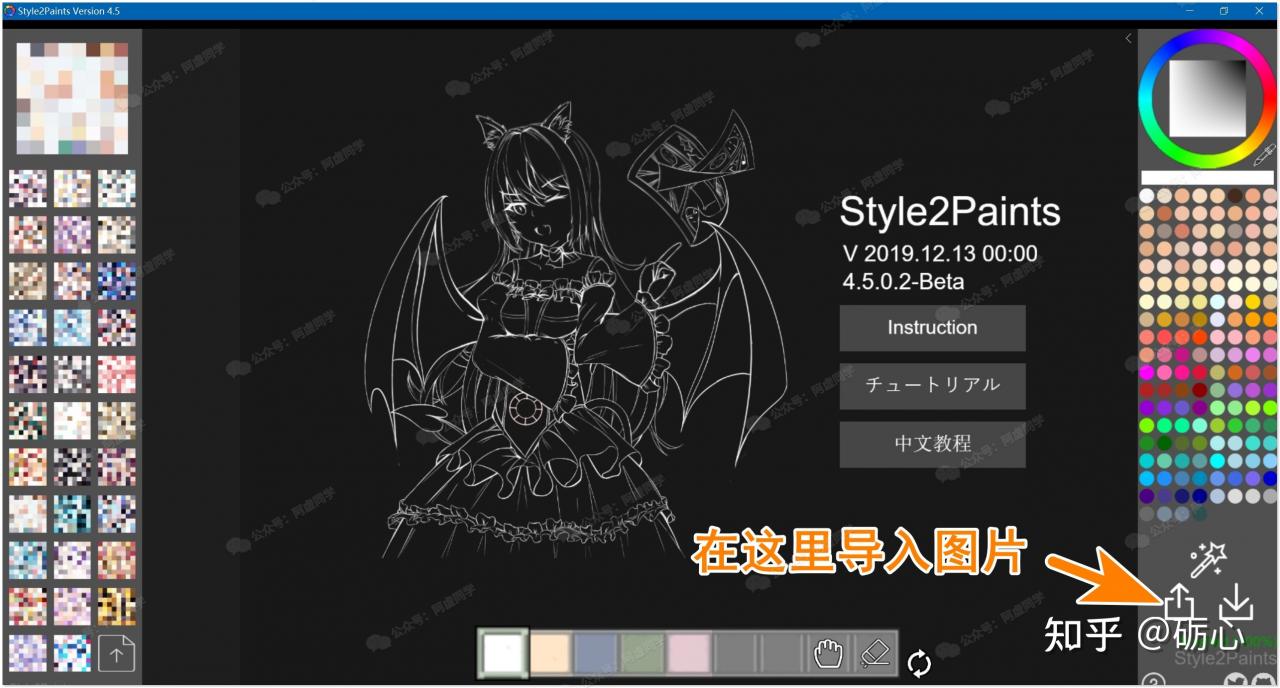Select the eraser tool
Viewport: 1280px width, 688px height.
[874, 654]
